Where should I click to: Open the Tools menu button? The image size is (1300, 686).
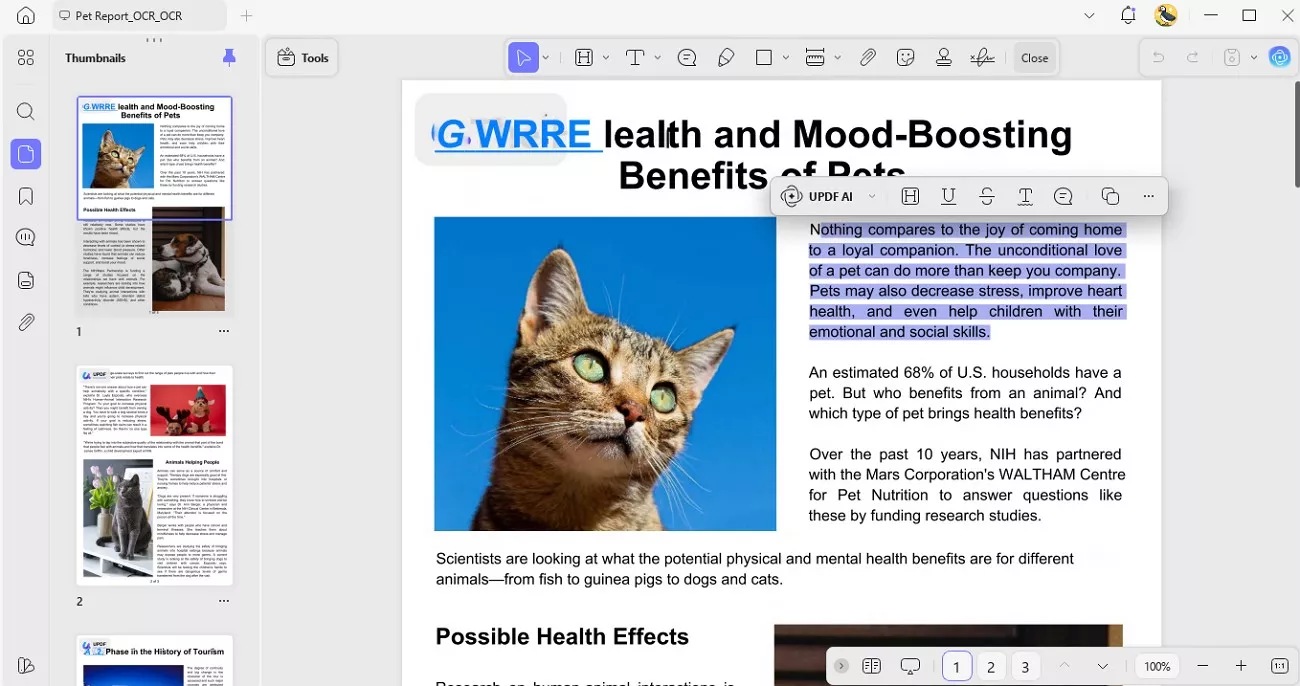tap(303, 58)
